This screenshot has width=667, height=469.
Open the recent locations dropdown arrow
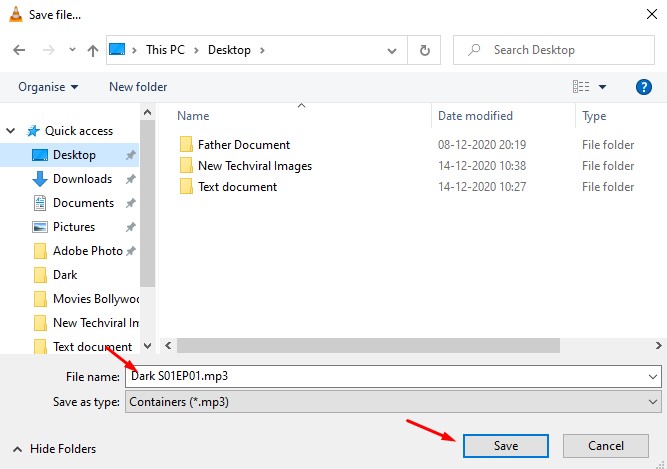(72, 50)
